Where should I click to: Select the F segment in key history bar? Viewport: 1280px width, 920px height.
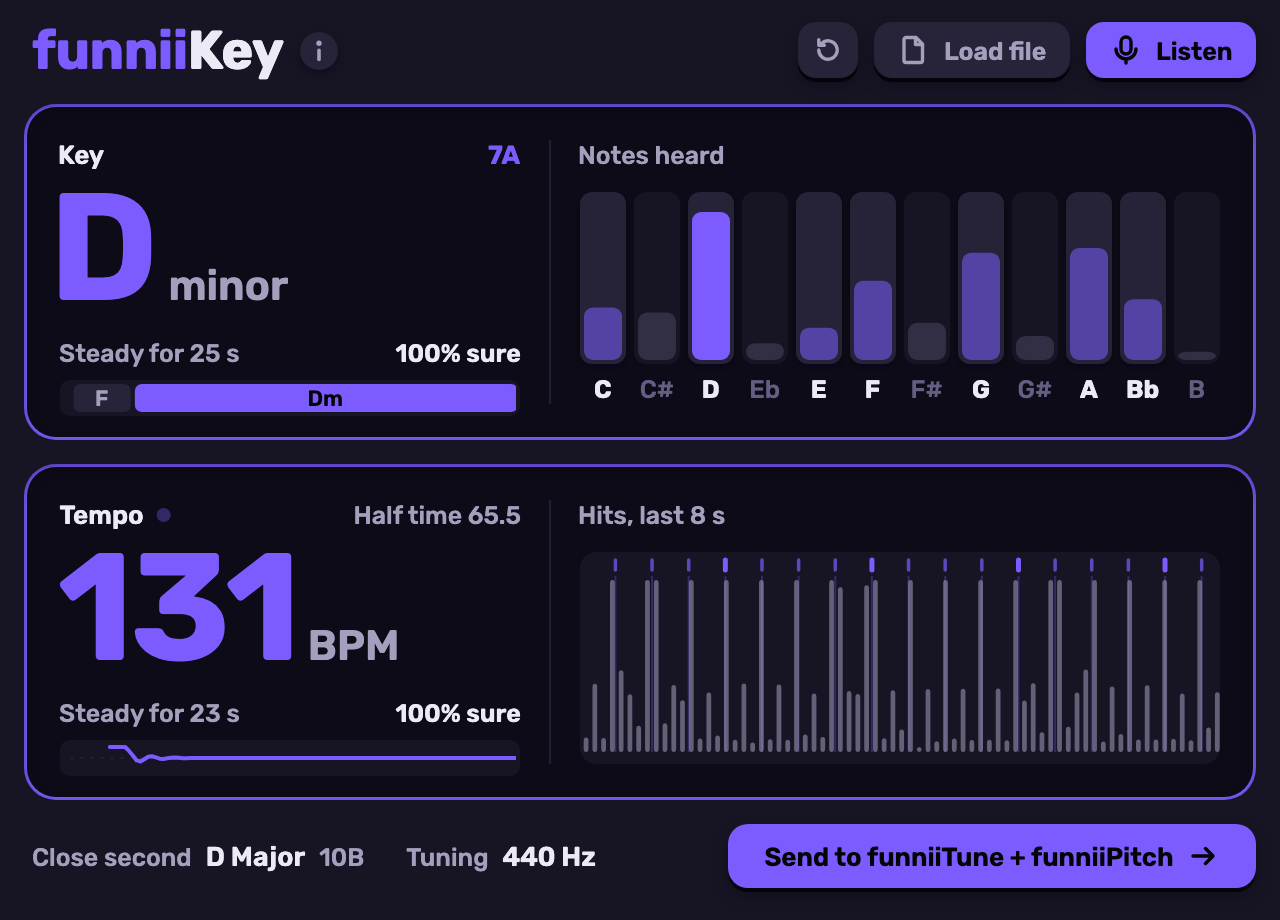[101, 398]
